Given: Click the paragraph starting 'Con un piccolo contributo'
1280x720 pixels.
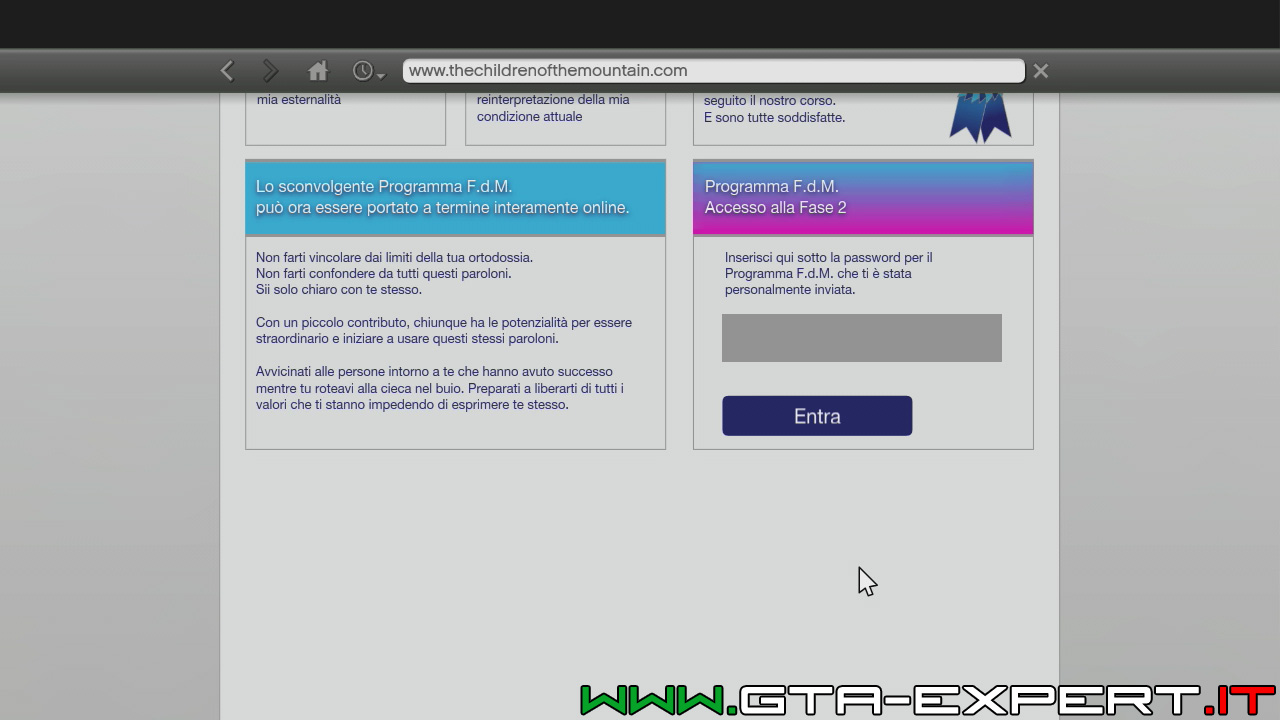Looking at the screenshot, I should tap(444, 331).
